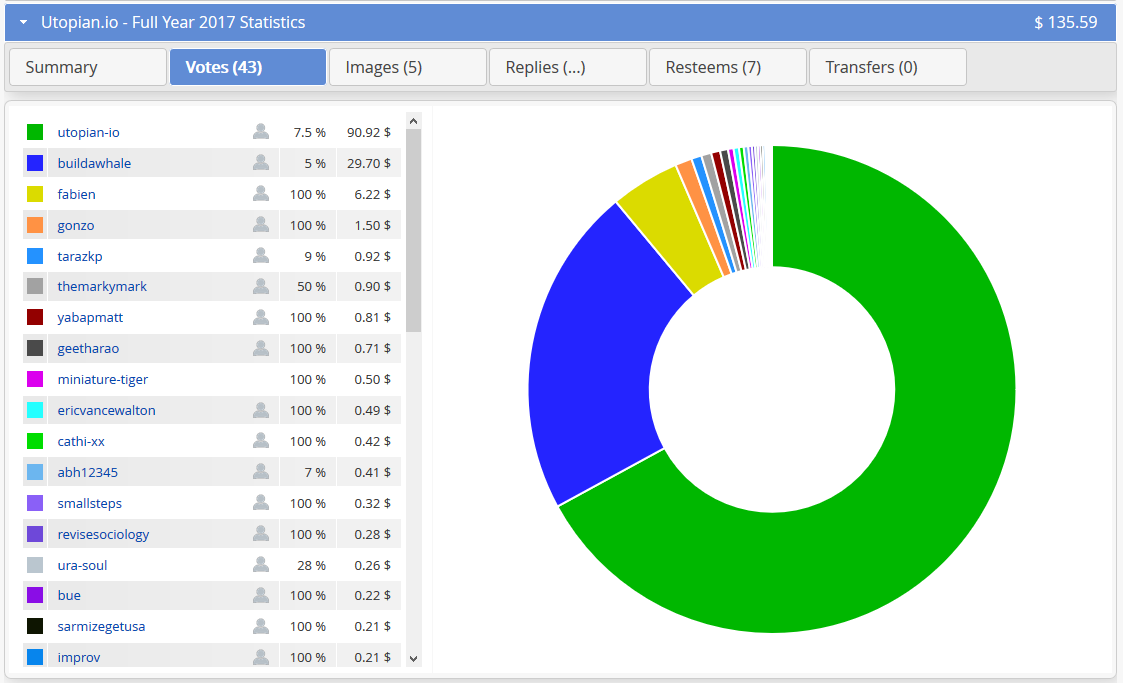Open the yabapmatt voter link
Viewport: 1123px width, 683px height.
pos(90,317)
